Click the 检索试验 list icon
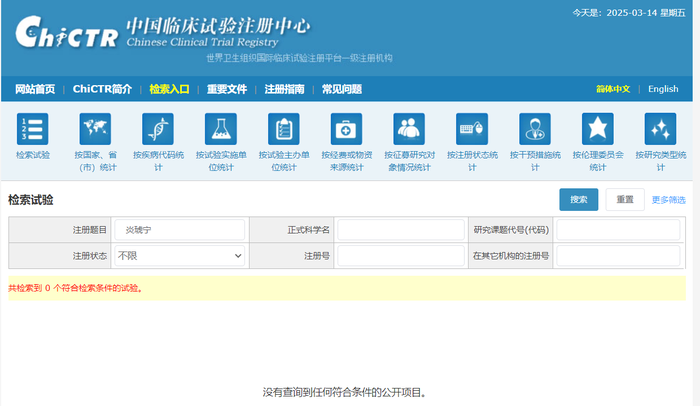700x406 pixels. [x=32, y=129]
